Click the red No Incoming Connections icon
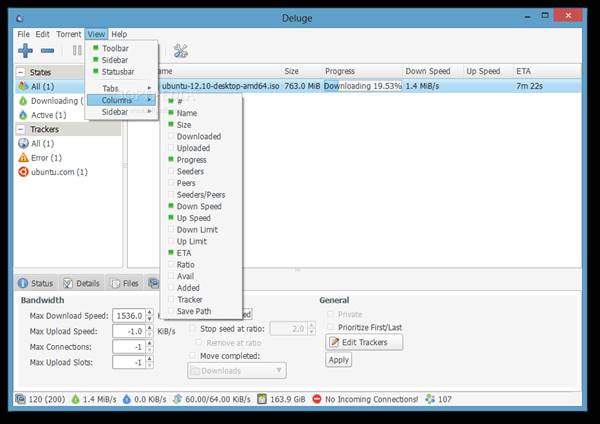The height and width of the screenshot is (424, 600). click(x=316, y=399)
